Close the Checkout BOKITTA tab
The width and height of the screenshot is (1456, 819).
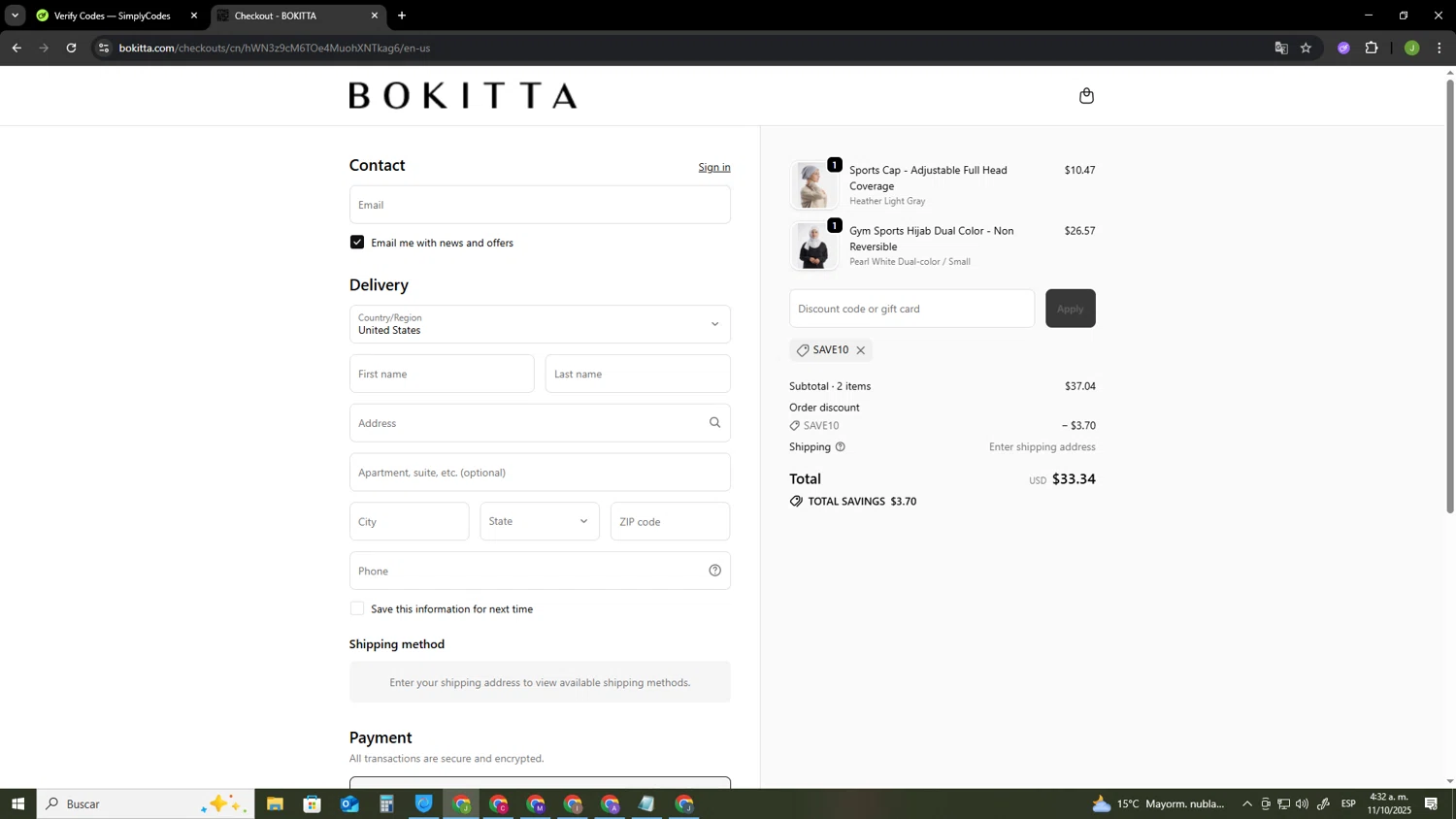[375, 16]
